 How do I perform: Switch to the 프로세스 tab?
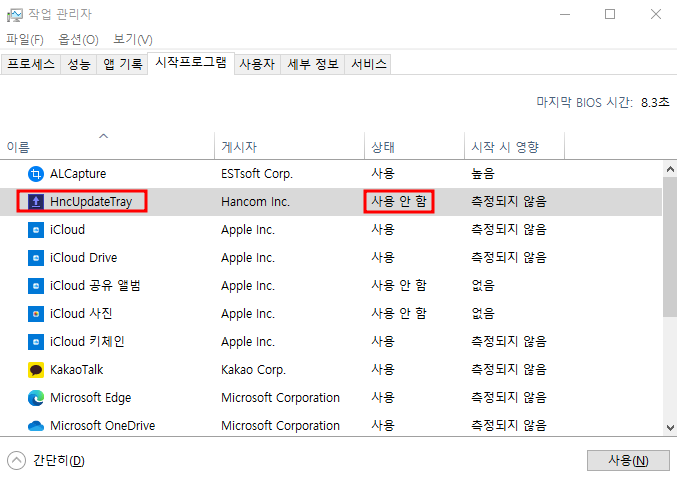(31, 64)
